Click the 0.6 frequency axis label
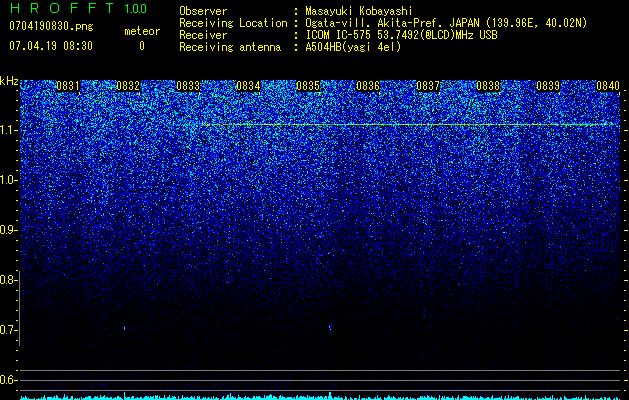 tap(8, 380)
